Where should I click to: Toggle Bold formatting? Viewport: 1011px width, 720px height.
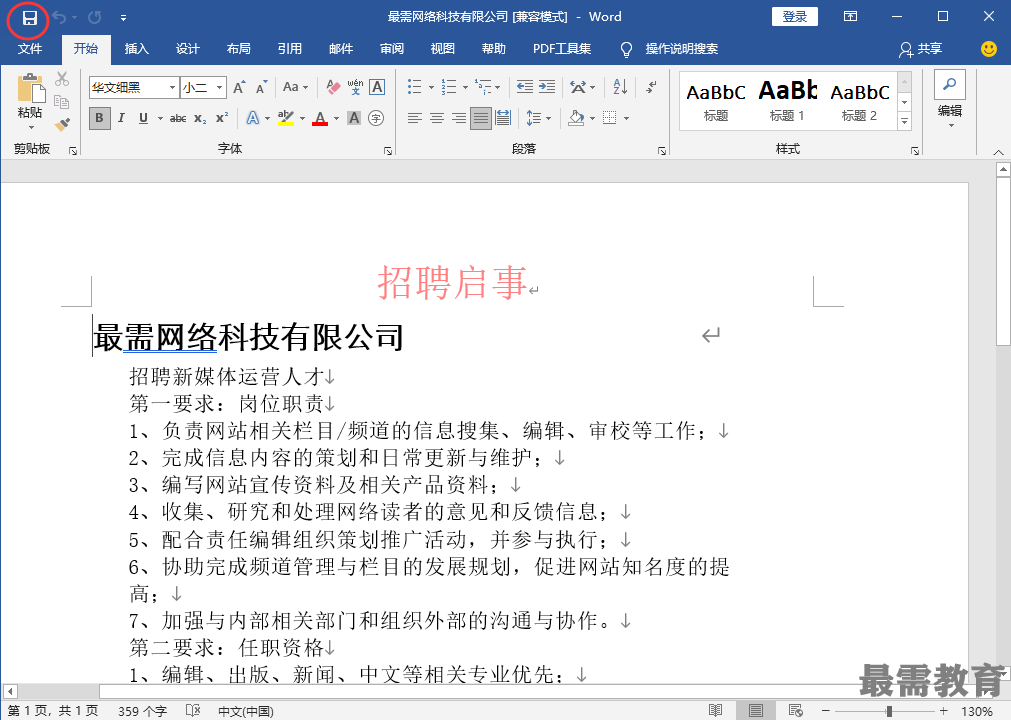99,118
